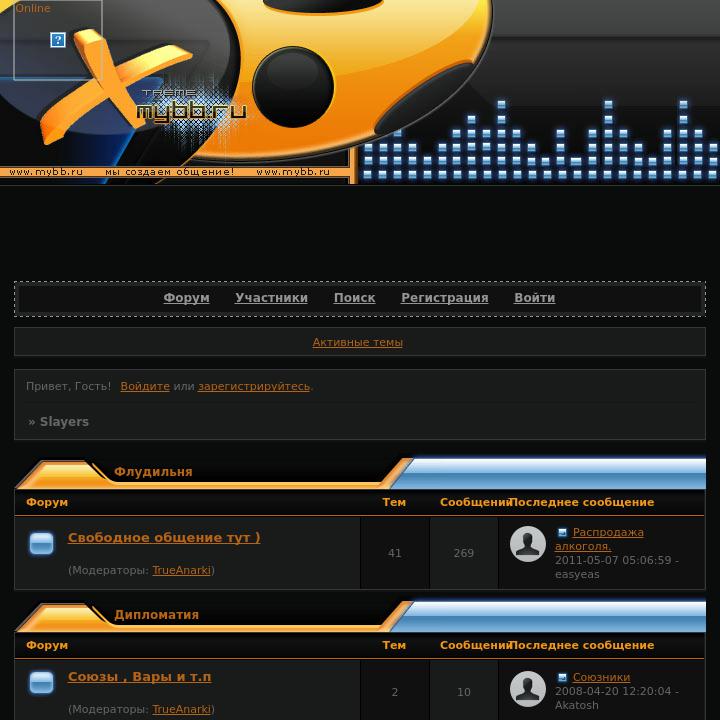The image size is (720, 720).
Task: Click the date 2008-04-20 12:20:04
Action: tap(613, 691)
